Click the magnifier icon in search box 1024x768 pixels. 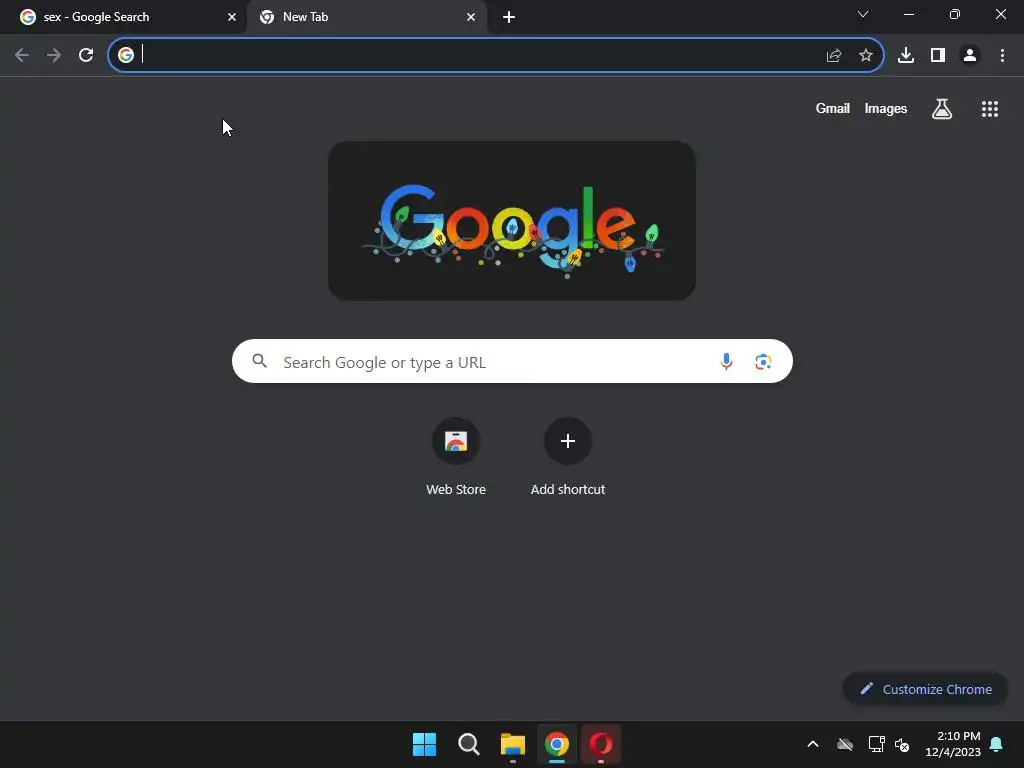[260, 360]
